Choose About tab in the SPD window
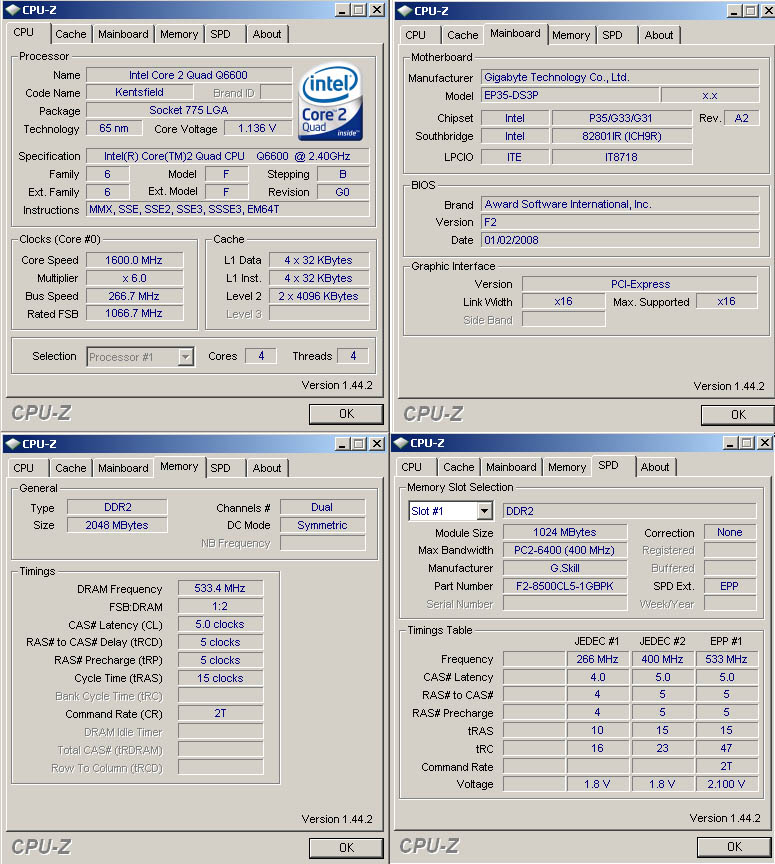 [655, 467]
